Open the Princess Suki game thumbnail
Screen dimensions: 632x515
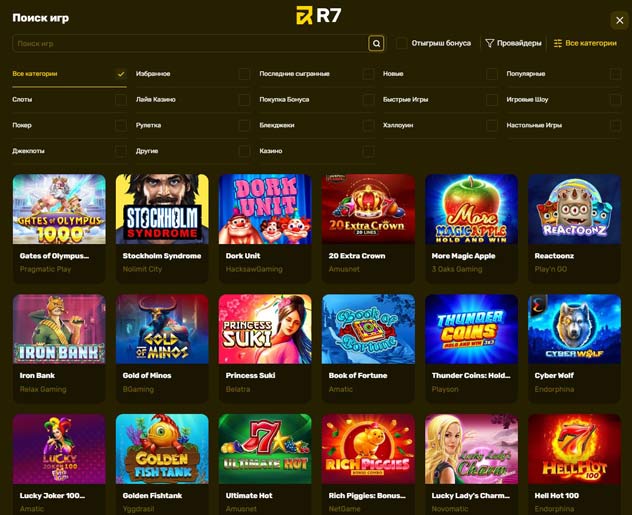coord(265,329)
